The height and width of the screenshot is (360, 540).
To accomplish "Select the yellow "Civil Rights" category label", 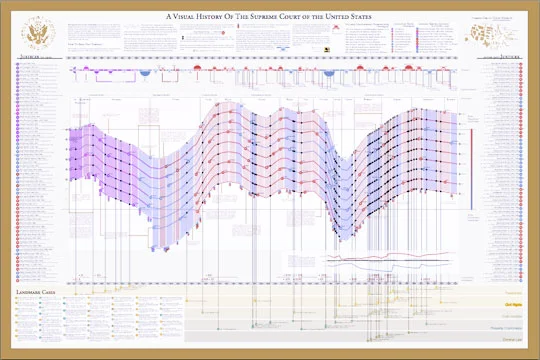I will (x=513, y=305).
